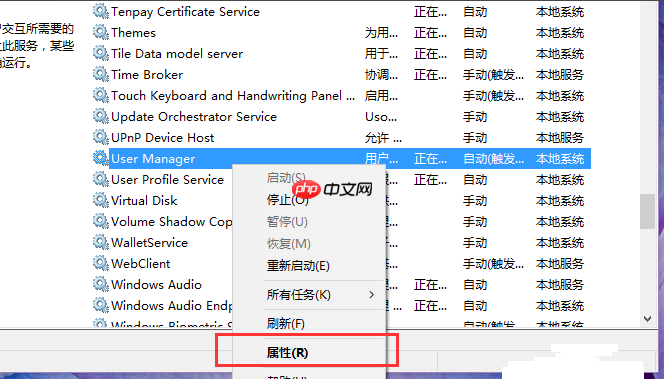This screenshot has height=379, width=664.
Task: Click the WalletService gear icon
Action: [101, 242]
